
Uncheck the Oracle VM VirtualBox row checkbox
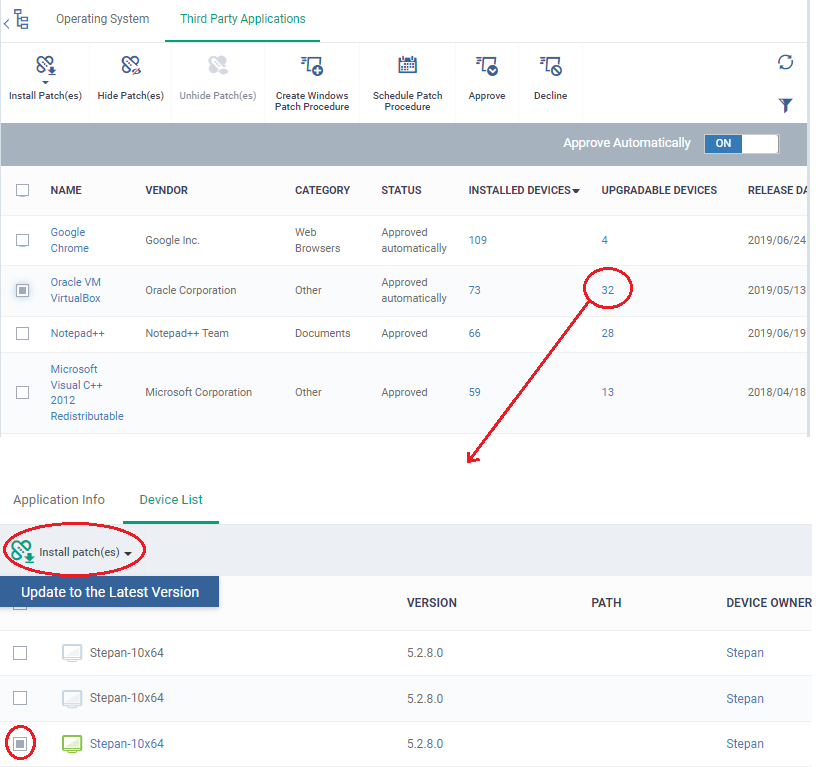tap(22, 290)
